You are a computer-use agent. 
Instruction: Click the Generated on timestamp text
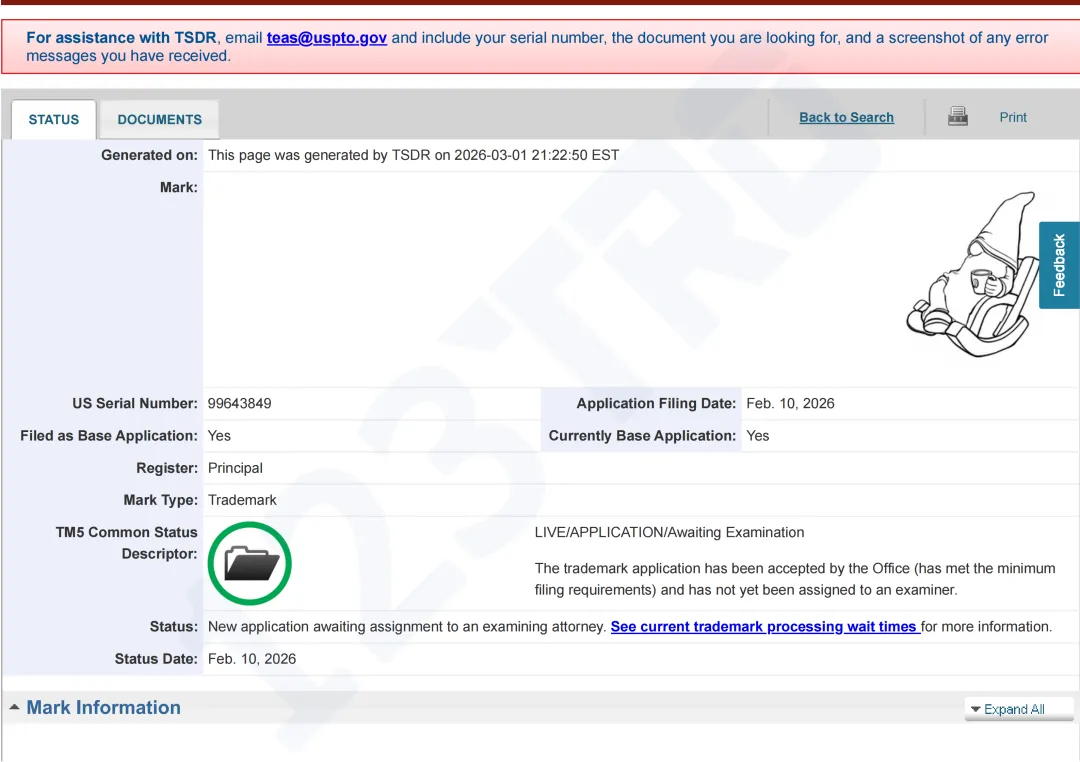coord(413,155)
